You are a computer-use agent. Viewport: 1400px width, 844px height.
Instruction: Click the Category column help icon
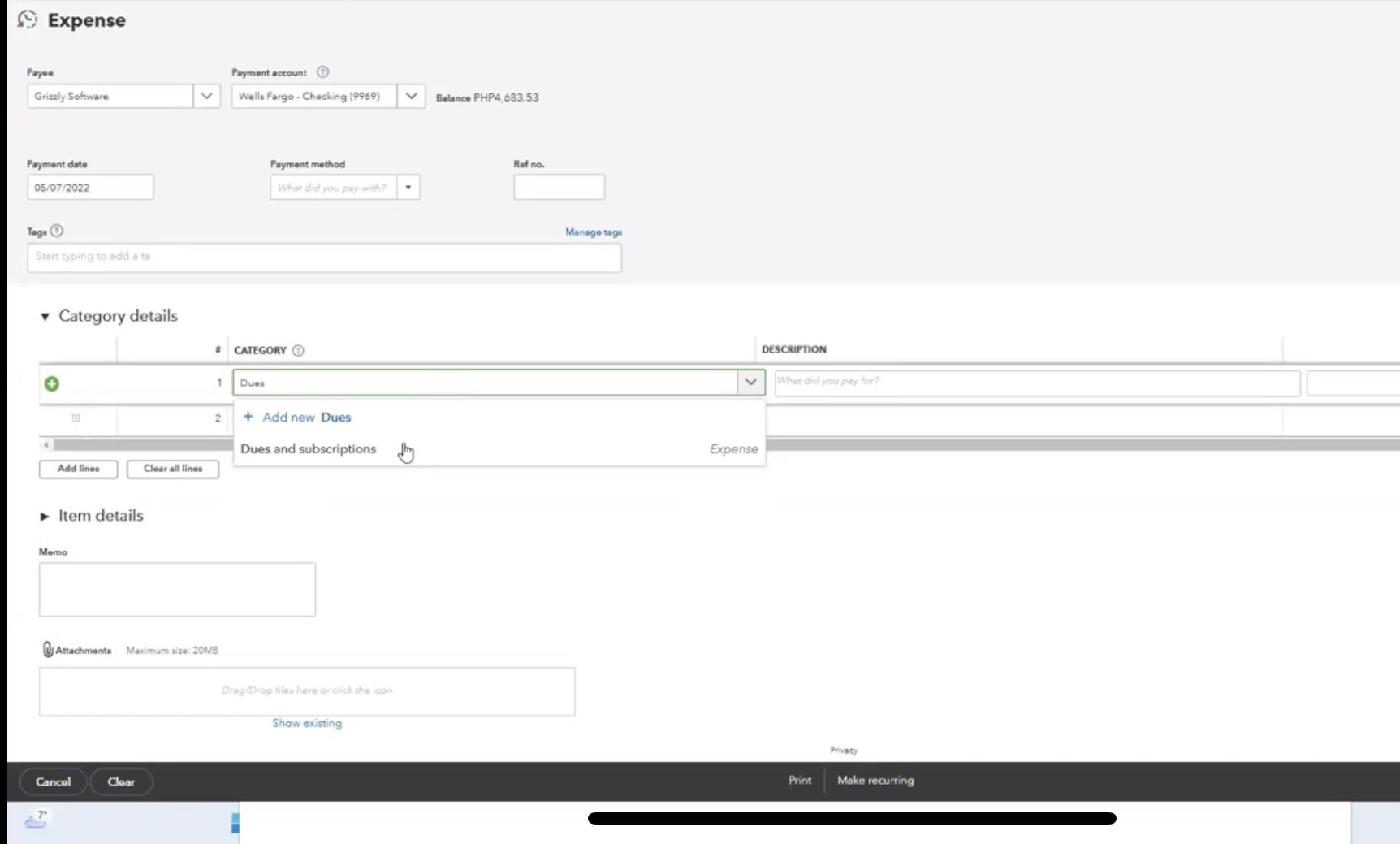click(x=298, y=350)
